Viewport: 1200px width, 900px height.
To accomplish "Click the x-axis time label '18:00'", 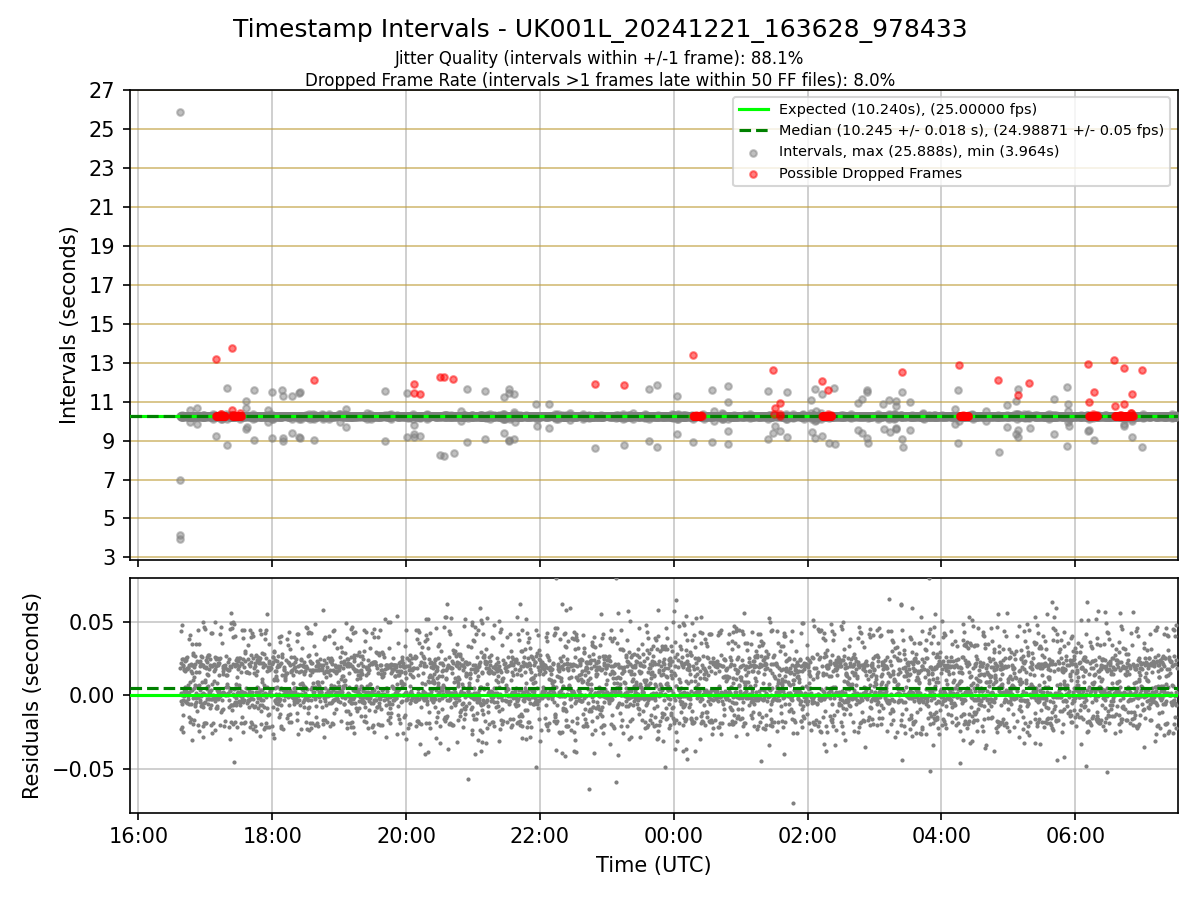I will 272,835.
